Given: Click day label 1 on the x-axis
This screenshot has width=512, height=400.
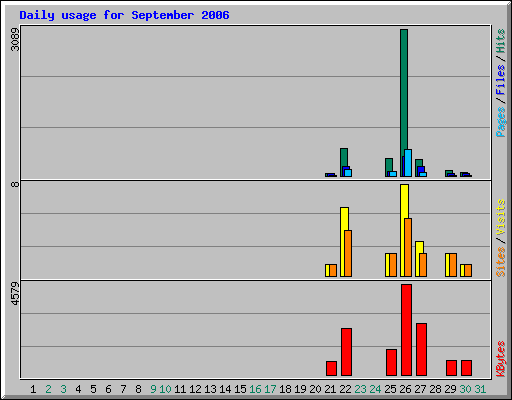Looking at the screenshot, I should tap(33, 389).
